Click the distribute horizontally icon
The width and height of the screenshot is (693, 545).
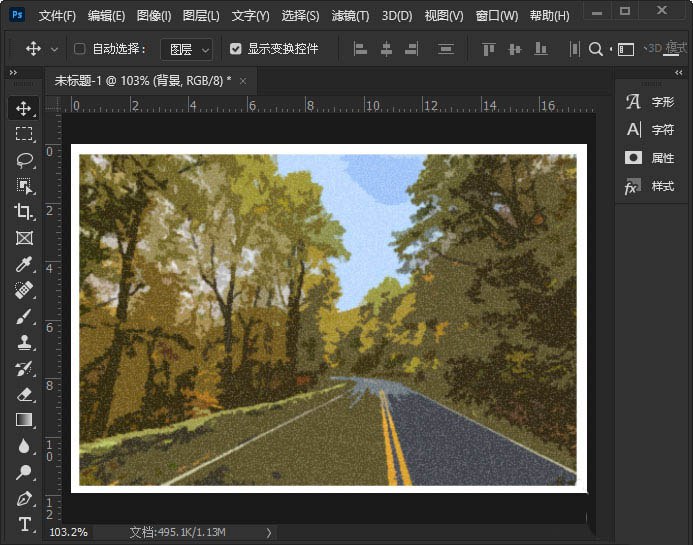574,49
